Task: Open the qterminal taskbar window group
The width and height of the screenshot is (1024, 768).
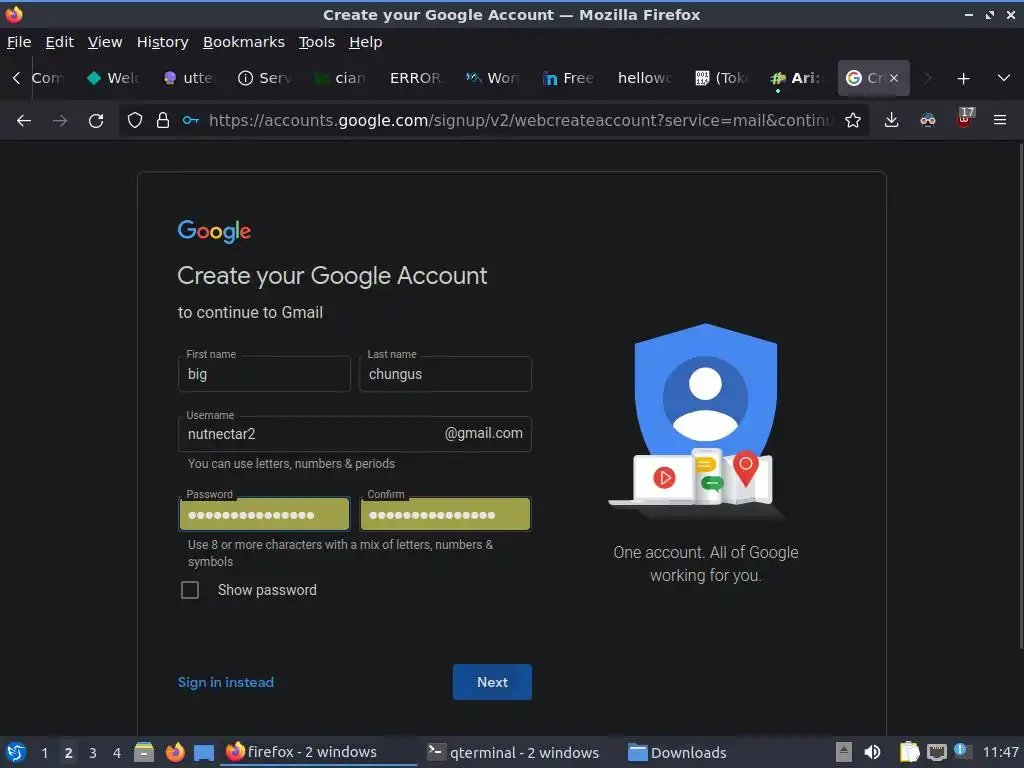Action: tap(513, 752)
